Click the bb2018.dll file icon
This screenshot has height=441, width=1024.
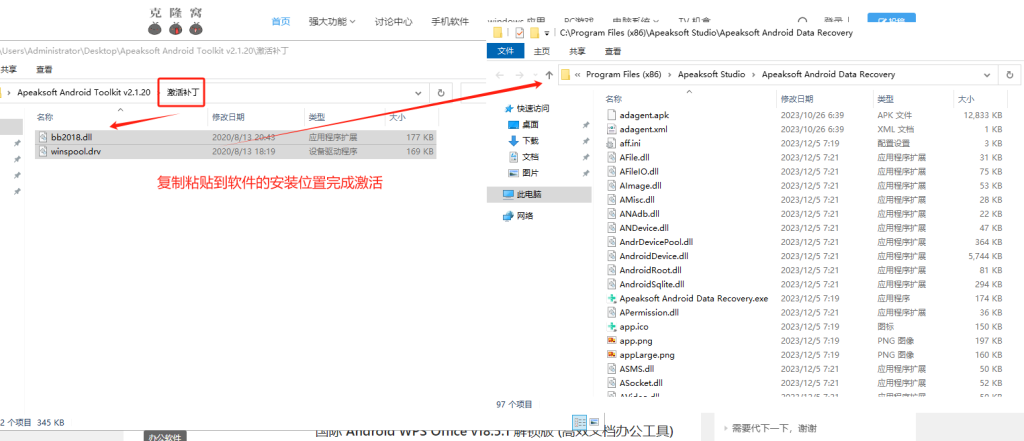43,137
